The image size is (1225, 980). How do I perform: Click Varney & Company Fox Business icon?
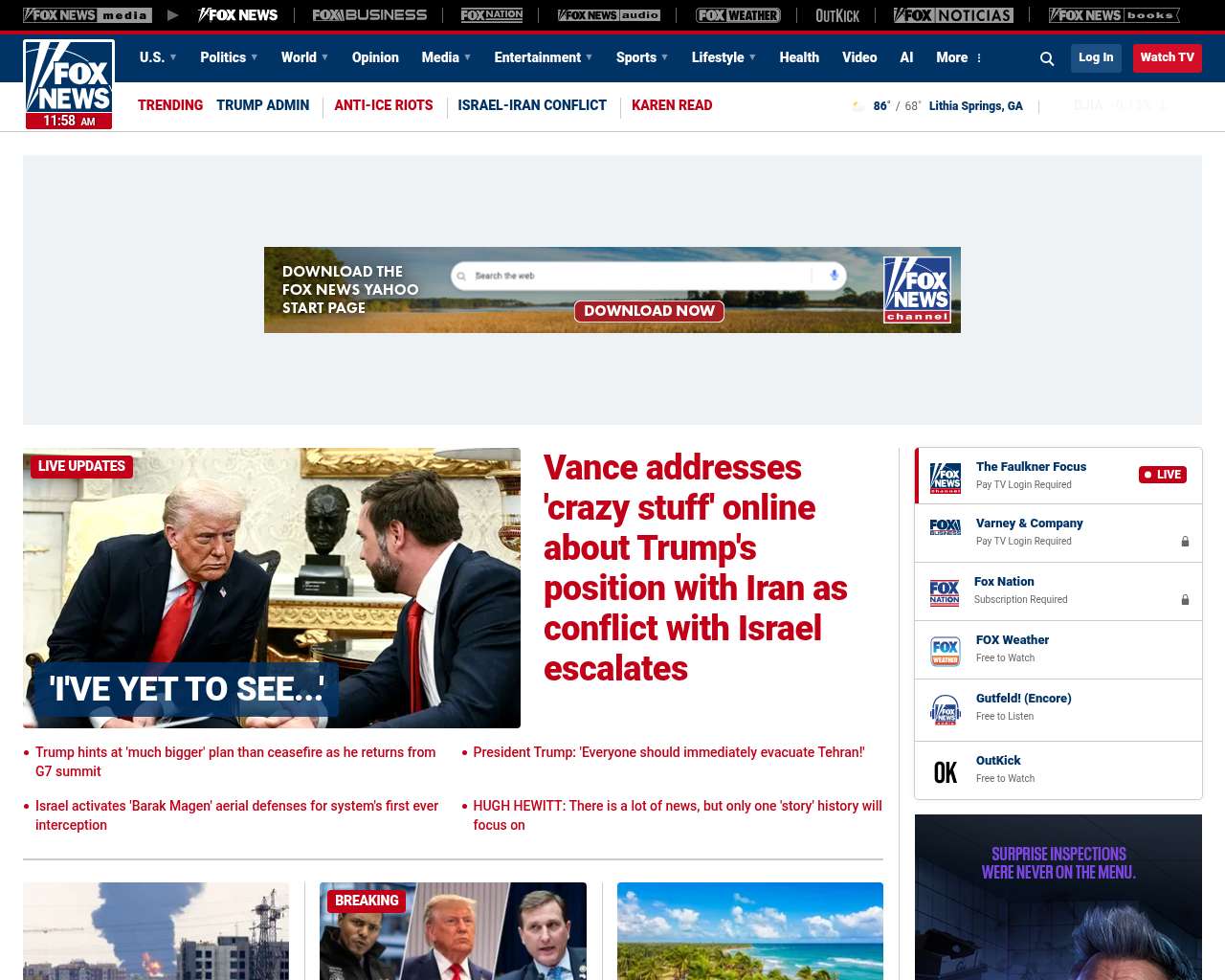click(x=946, y=527)
